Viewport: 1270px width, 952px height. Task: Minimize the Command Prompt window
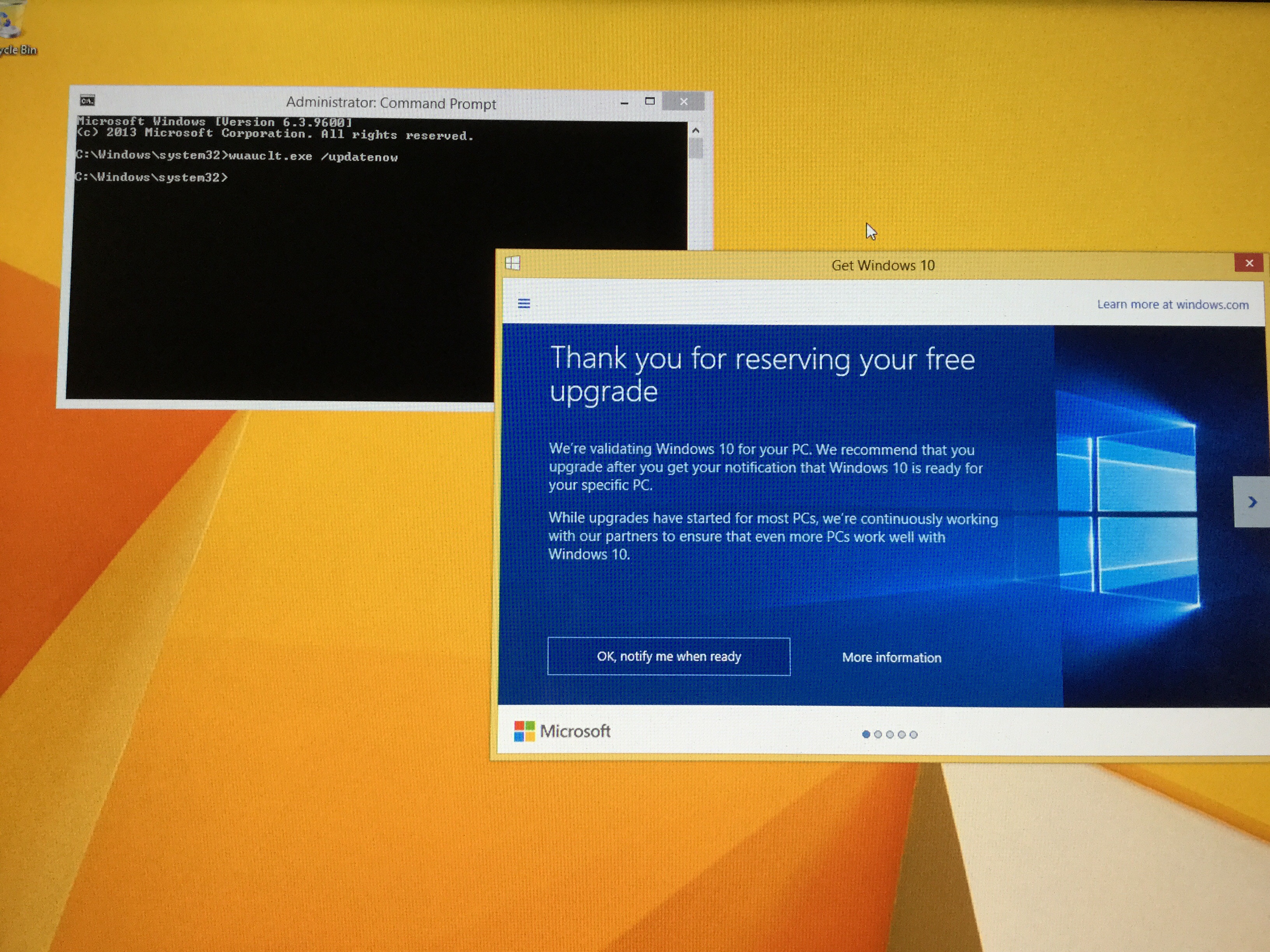(624, 103)
